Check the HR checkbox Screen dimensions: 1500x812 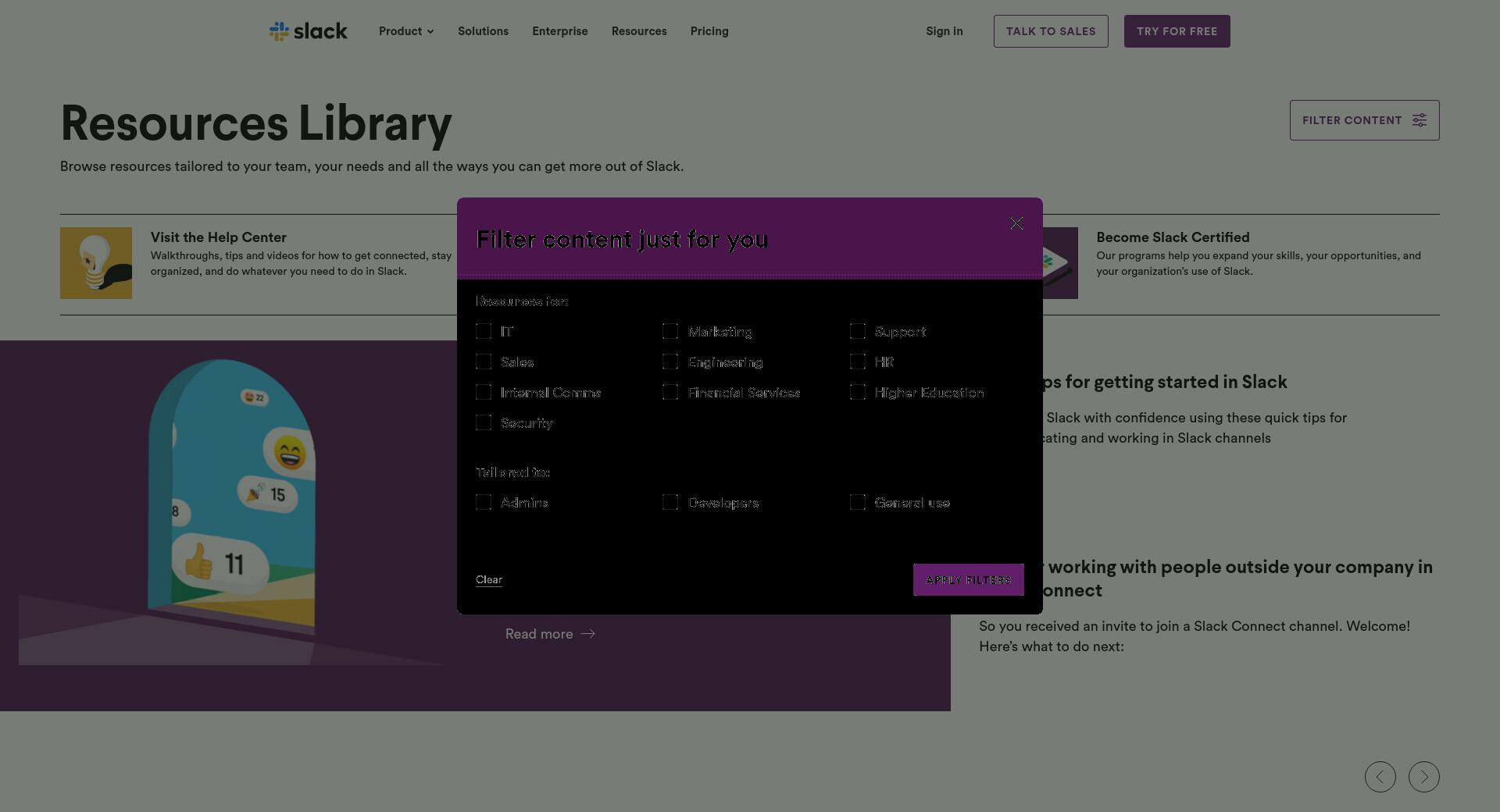pyautogui.click(x=858, y=361)
